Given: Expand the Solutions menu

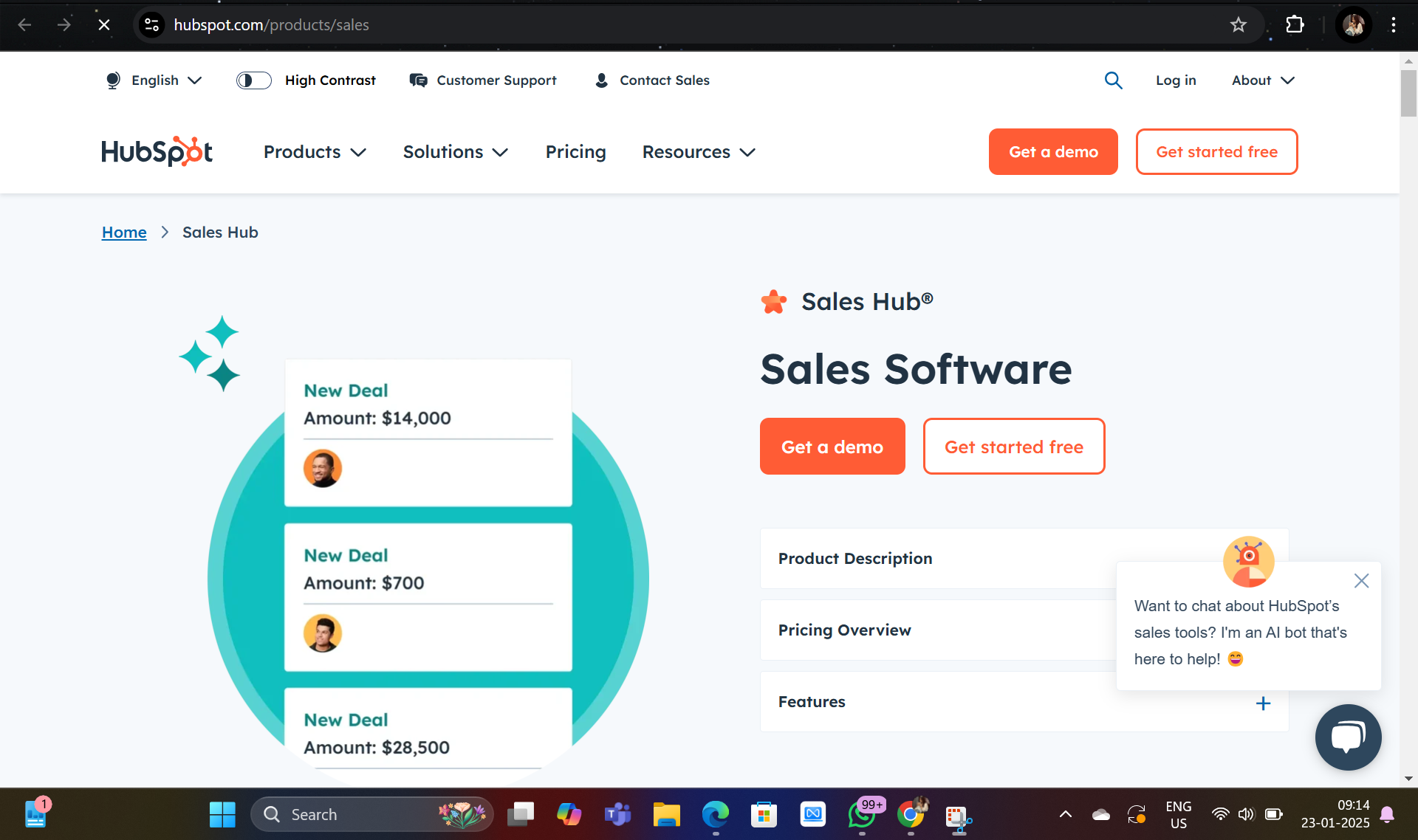Looking at the screenshot, I should (x=456, y=152).
